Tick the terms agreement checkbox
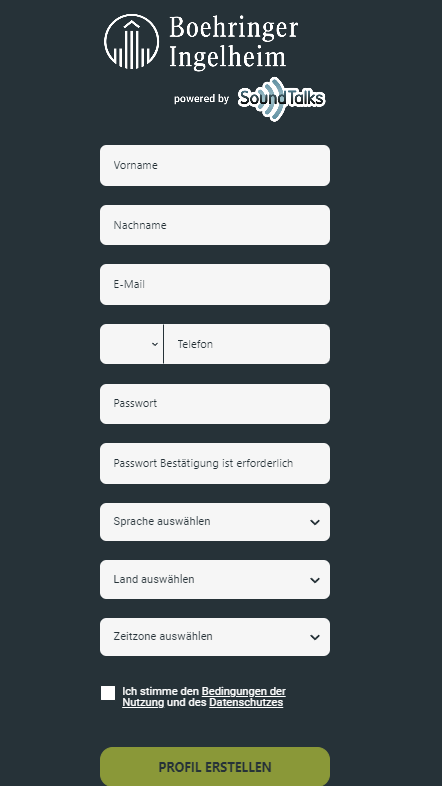 coord(108,693)
